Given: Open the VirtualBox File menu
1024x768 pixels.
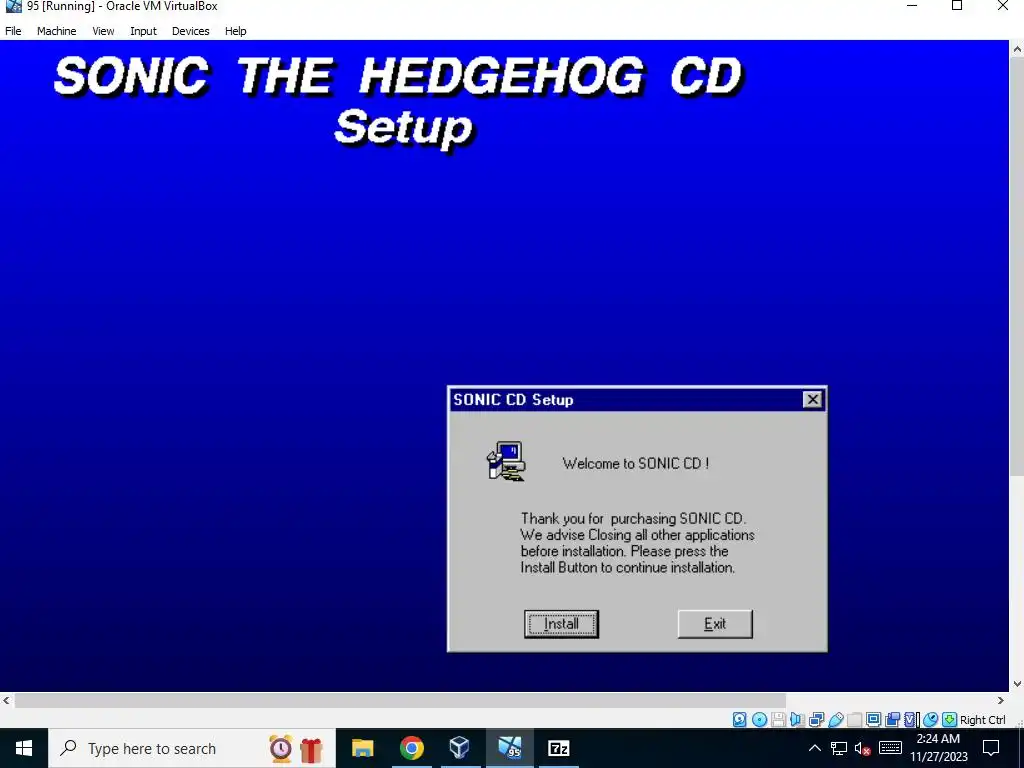Looking at the screenshot, I should point(13,31).
